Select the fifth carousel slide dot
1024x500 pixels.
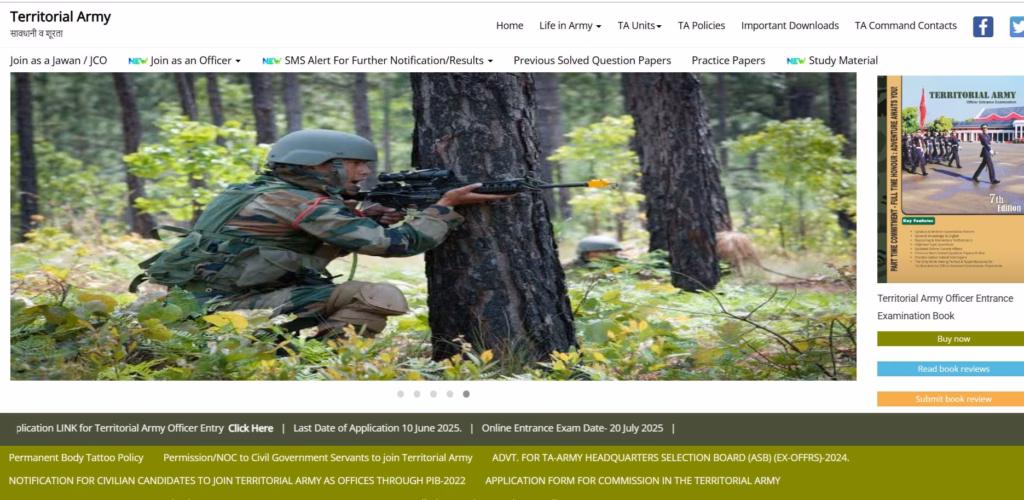coord(466,394)
